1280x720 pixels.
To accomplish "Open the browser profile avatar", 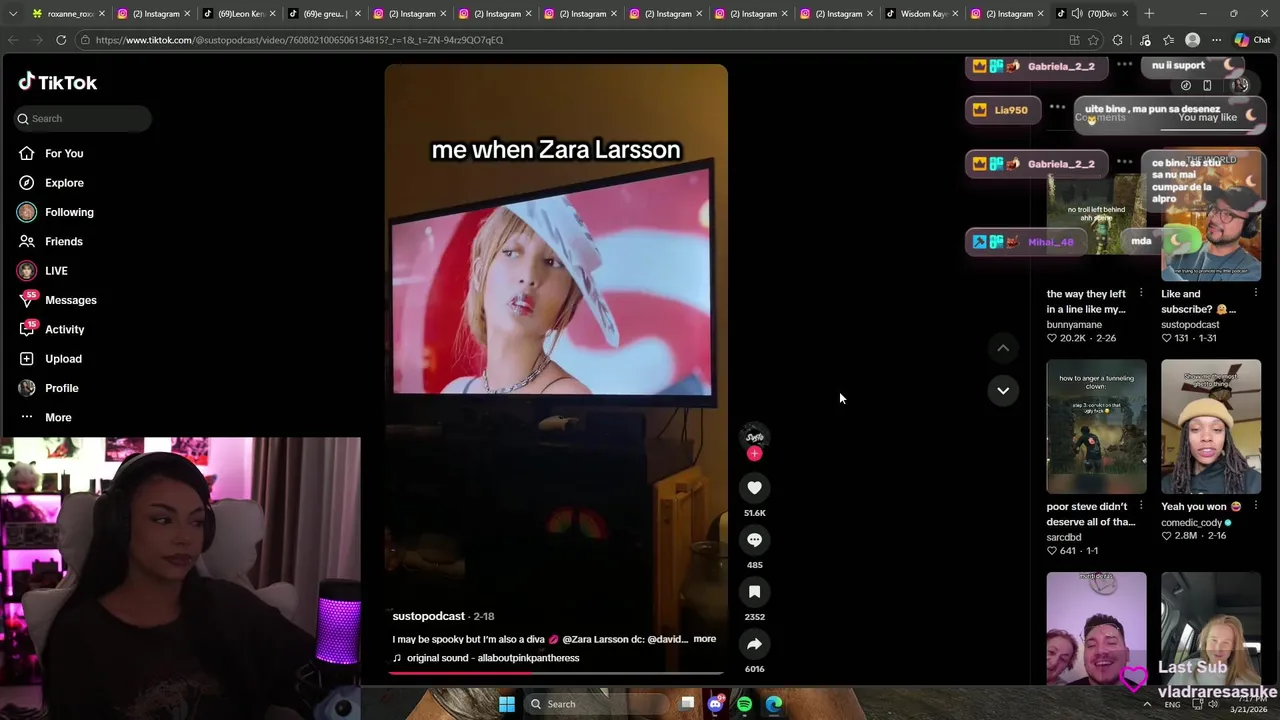I will tap(1192, 40).
